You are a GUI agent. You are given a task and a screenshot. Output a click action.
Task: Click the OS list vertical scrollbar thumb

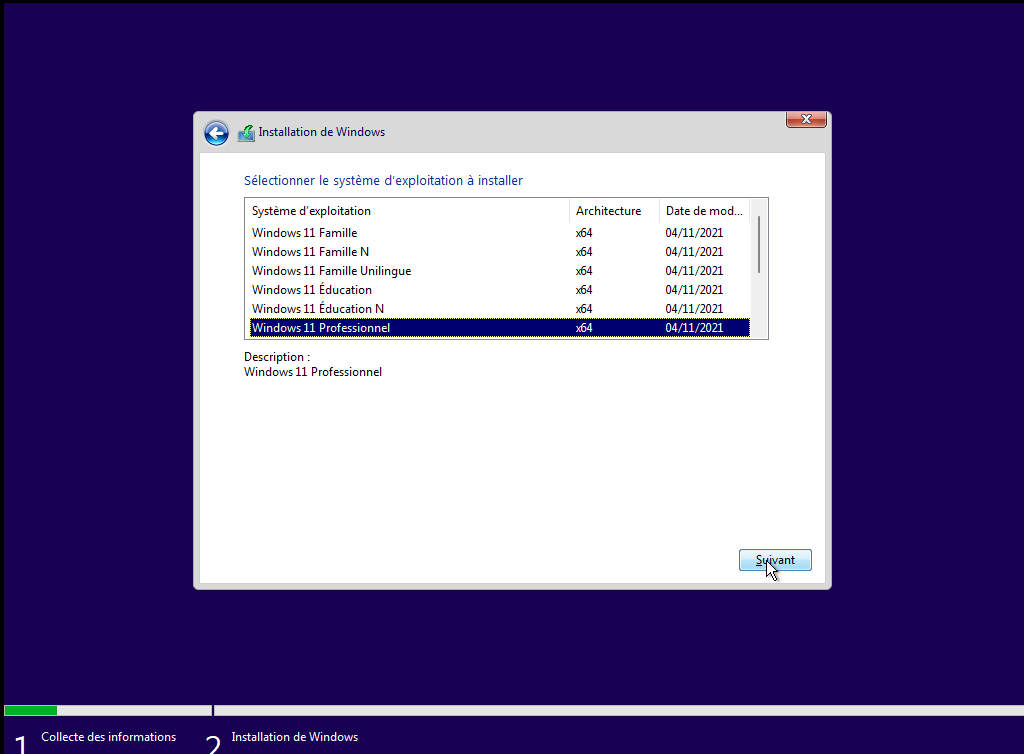759,244
